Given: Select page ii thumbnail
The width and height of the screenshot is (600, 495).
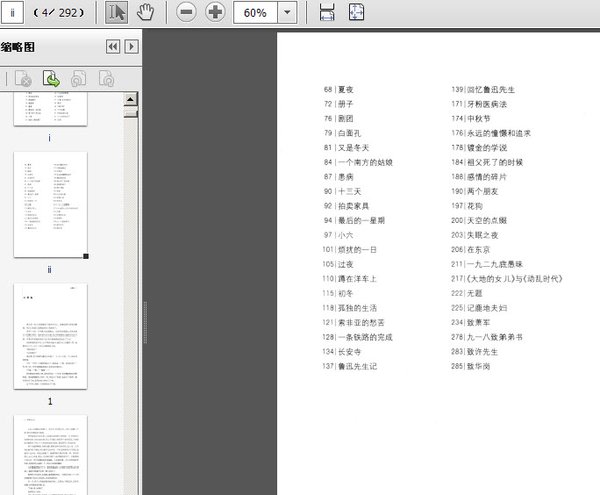Looking at the screenshot, I should pos(48,205).
